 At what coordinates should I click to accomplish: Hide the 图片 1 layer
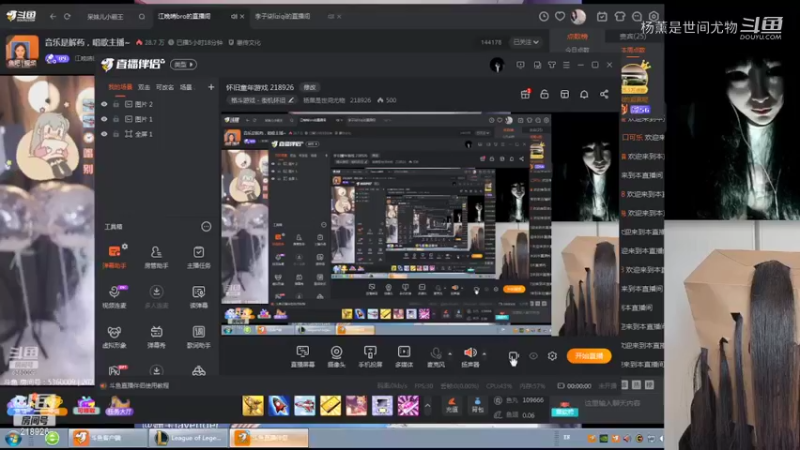[104, 119]
